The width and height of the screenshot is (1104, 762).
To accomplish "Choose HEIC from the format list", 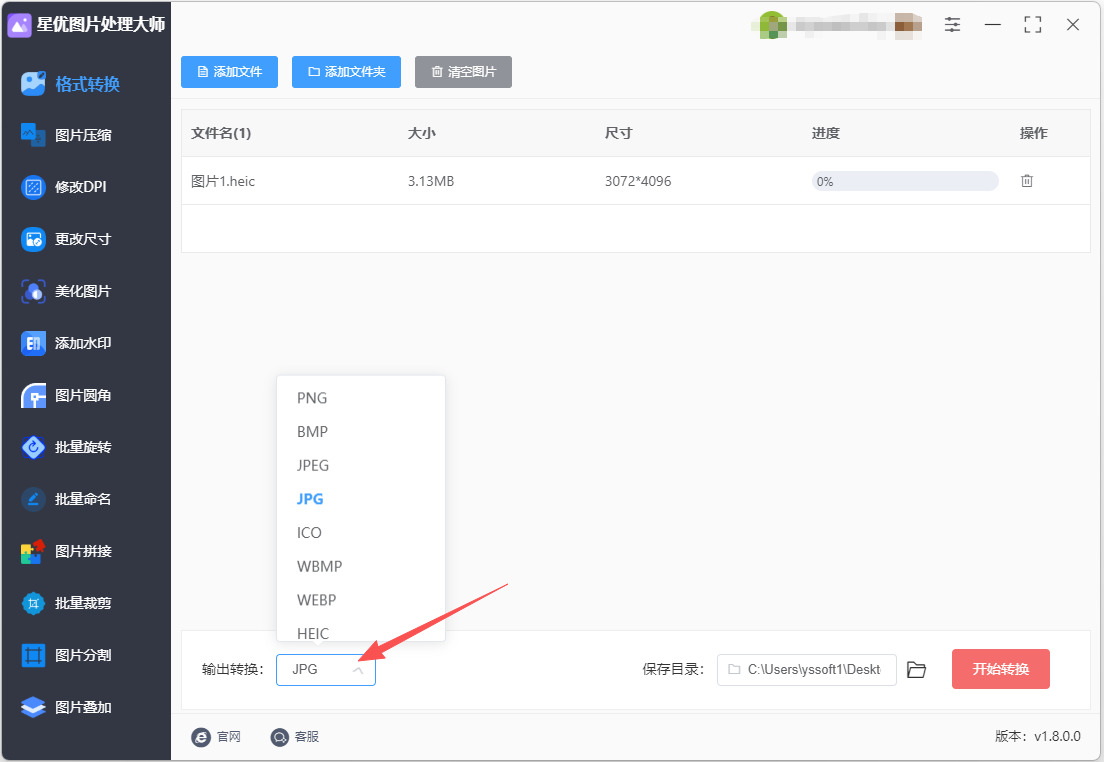I will click(x=360, y=632).
